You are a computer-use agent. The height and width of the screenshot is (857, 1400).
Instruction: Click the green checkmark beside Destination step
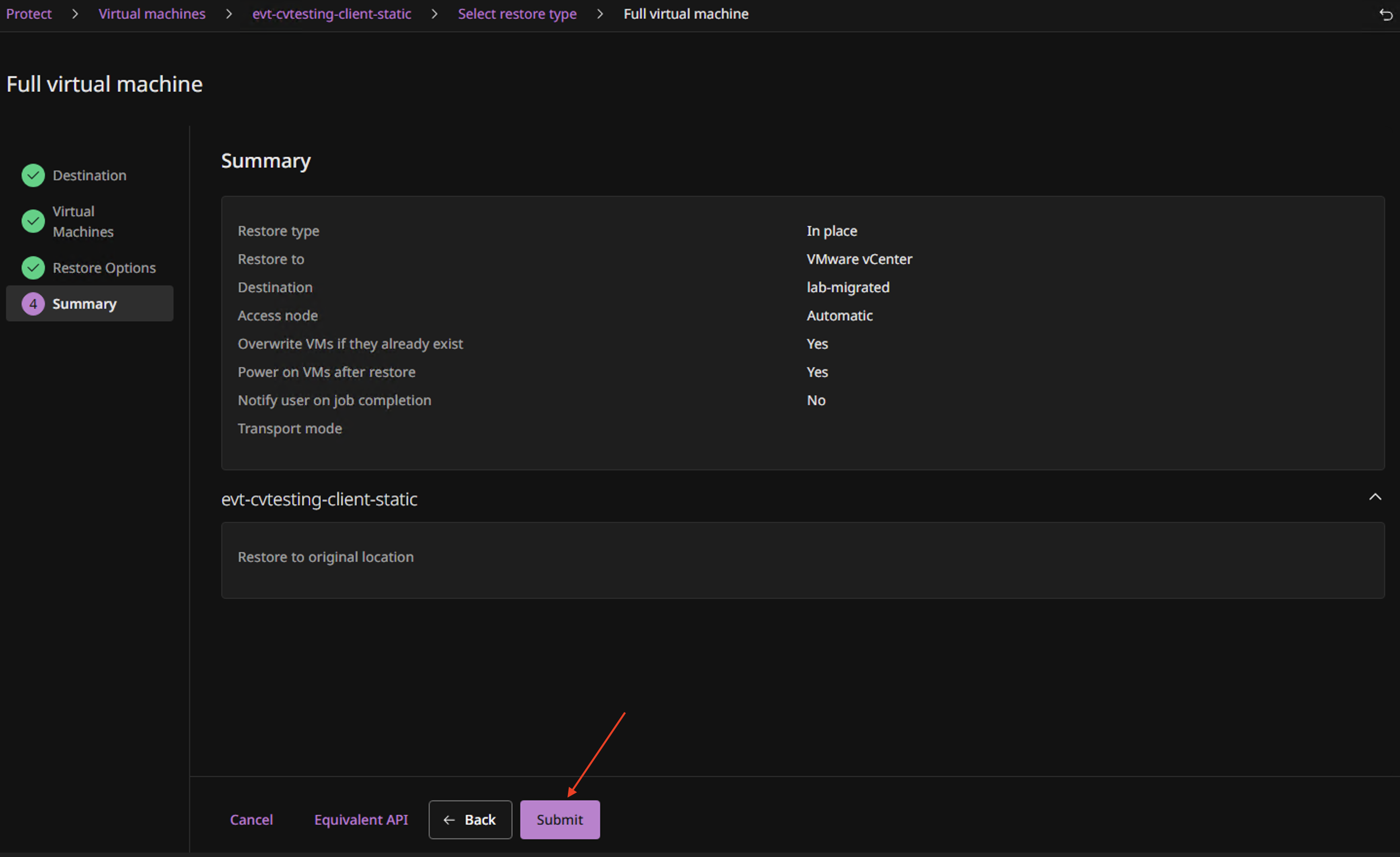tap(33, 175)
